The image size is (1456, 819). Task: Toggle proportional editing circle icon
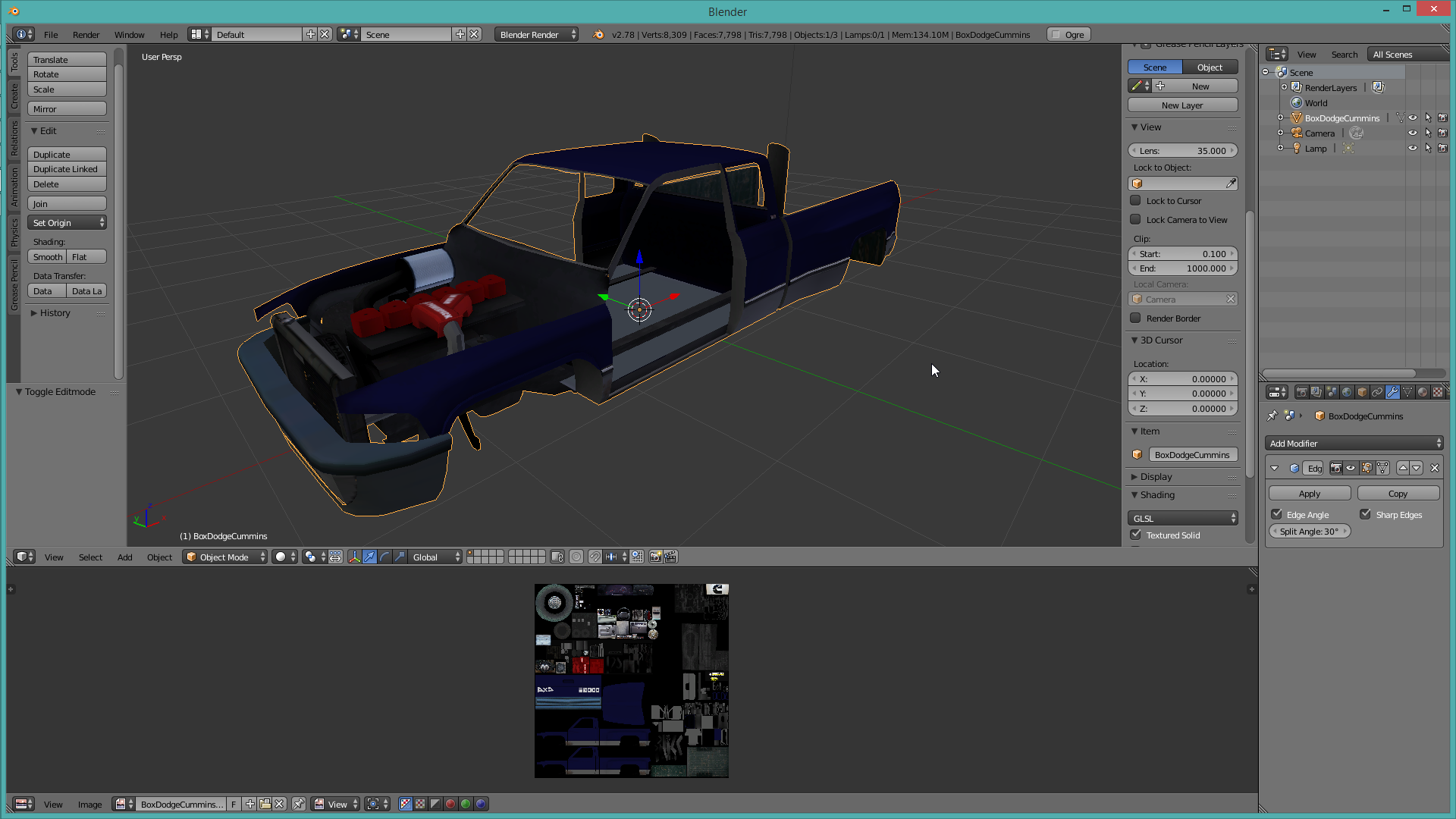576,557
